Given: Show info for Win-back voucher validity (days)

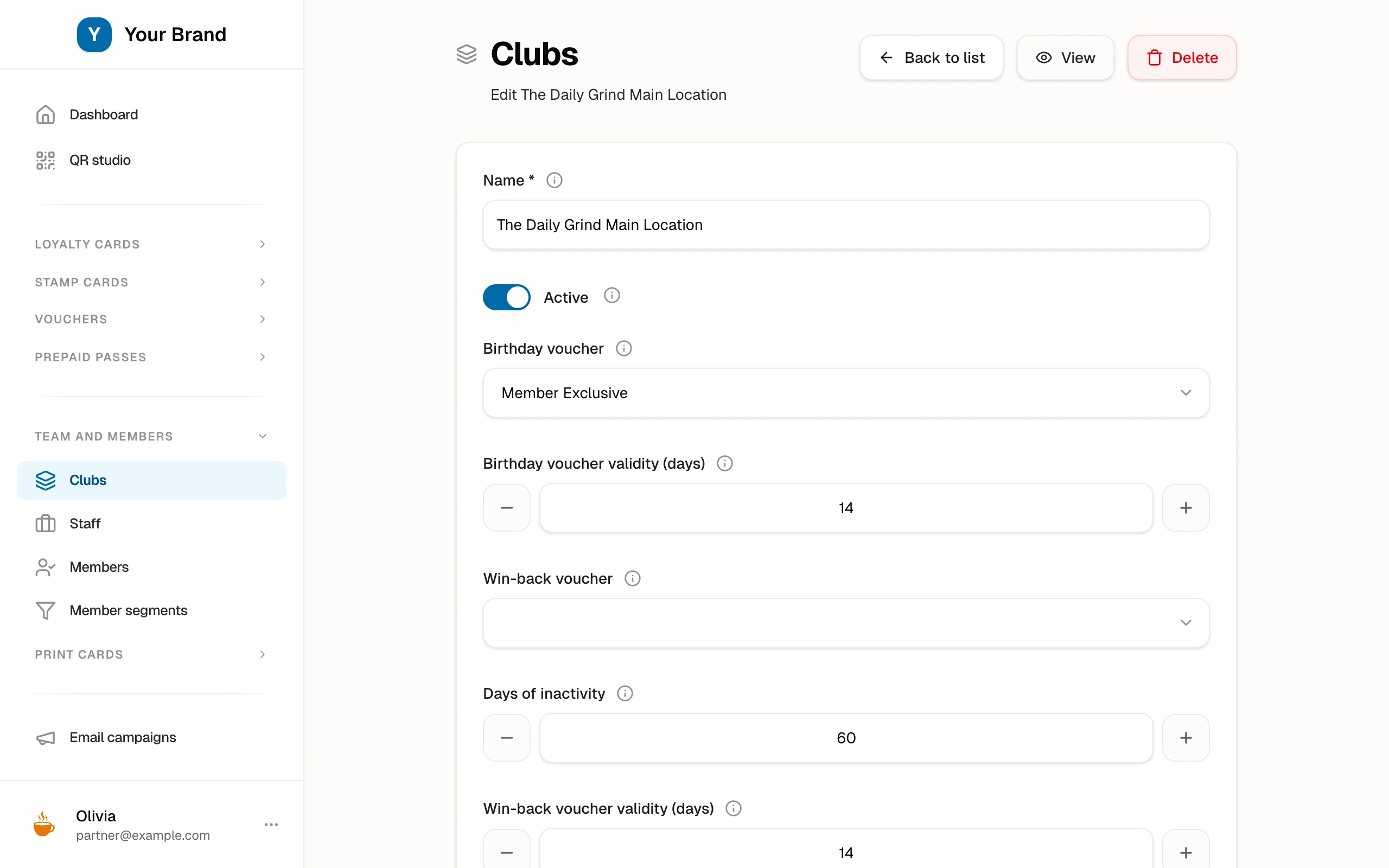Looking at the screenshot, I should pyautogui.click(x=734, y=808).
